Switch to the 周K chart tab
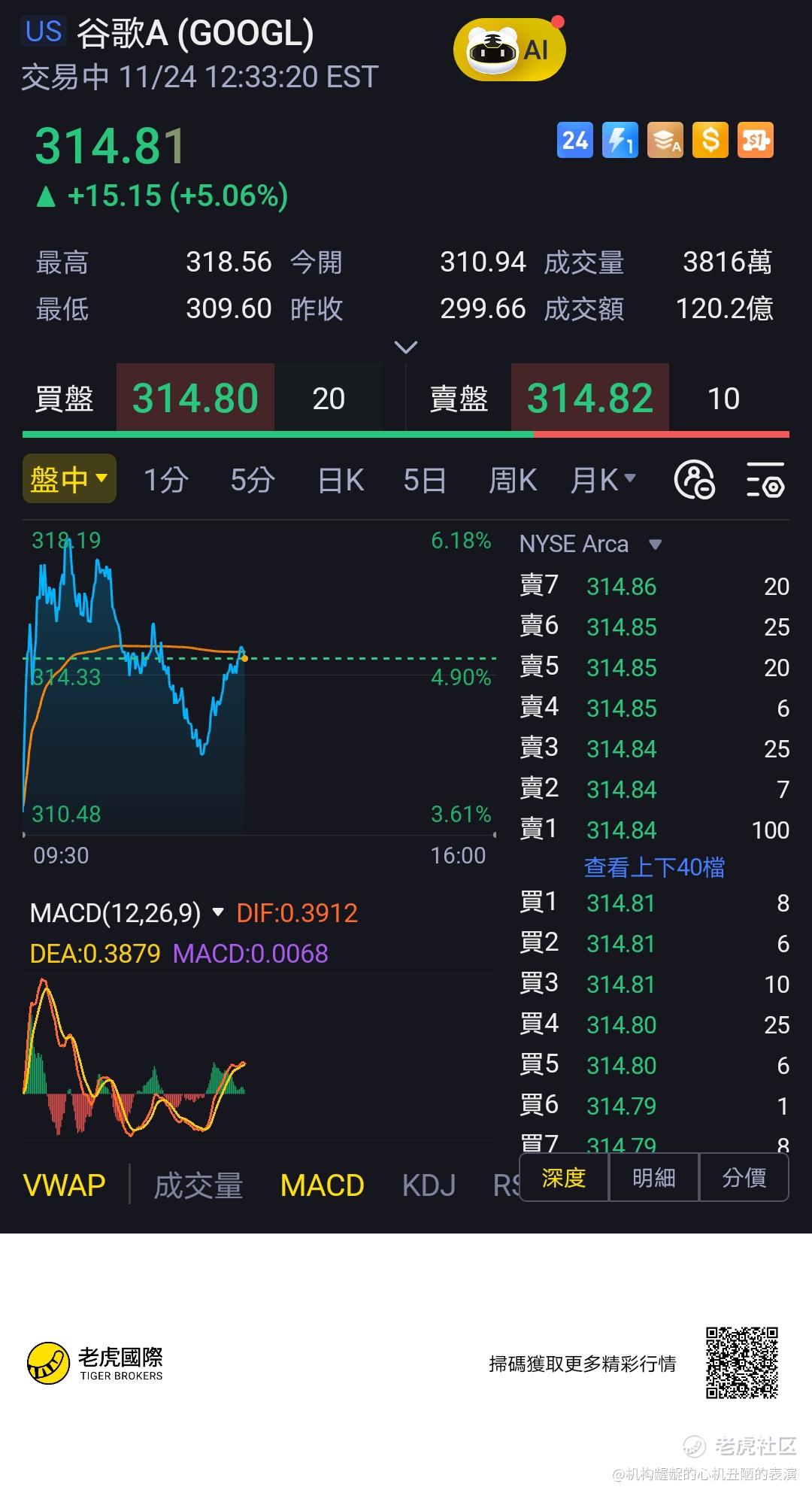Screen dimensions: 812x1493 tap(513, 480)
